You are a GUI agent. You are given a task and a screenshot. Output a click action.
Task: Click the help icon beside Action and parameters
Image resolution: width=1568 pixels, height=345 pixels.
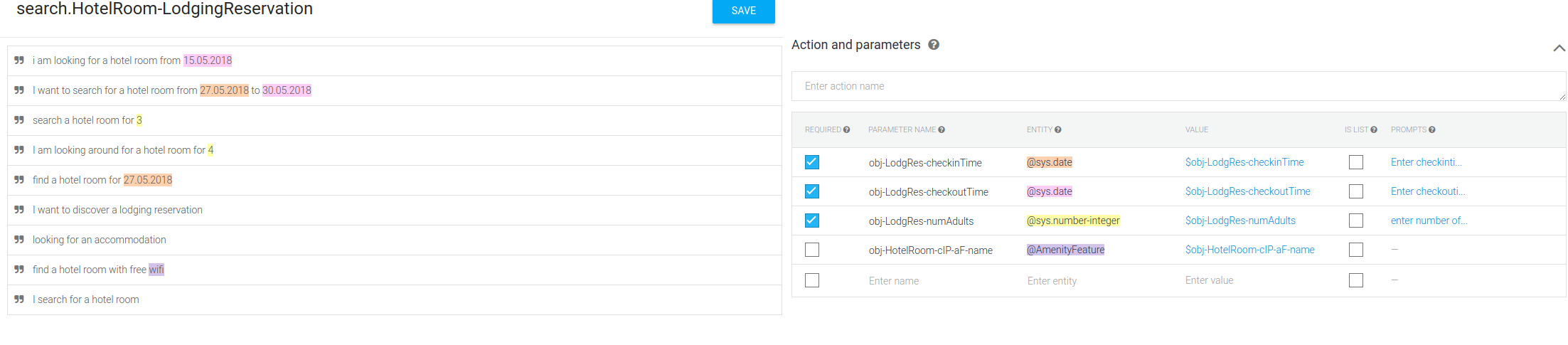point(934,45)
